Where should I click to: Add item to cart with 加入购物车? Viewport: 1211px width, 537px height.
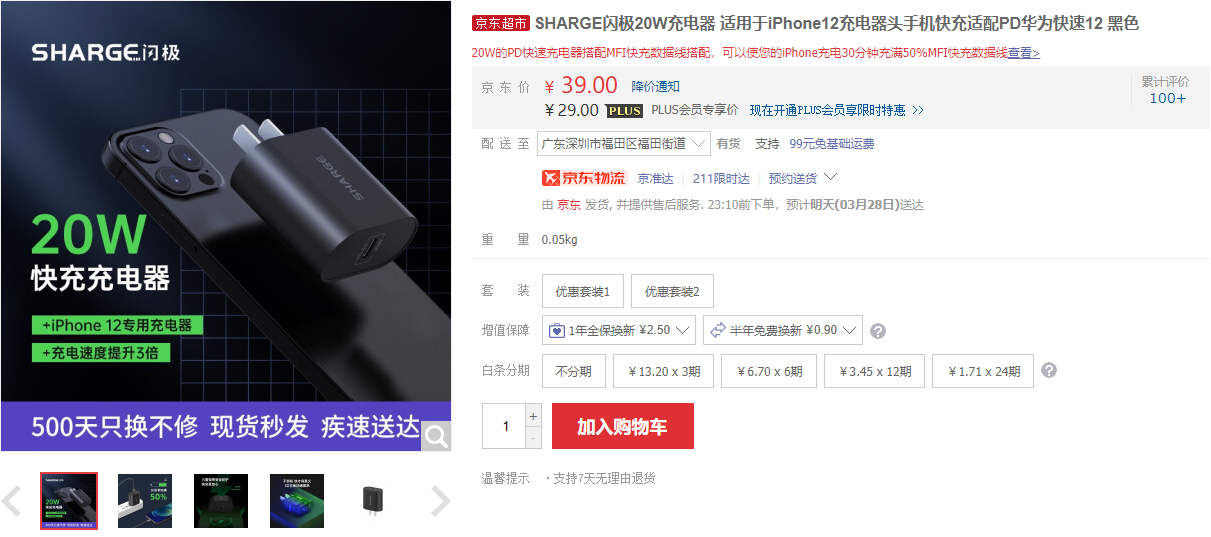click(x=622, y=426)
